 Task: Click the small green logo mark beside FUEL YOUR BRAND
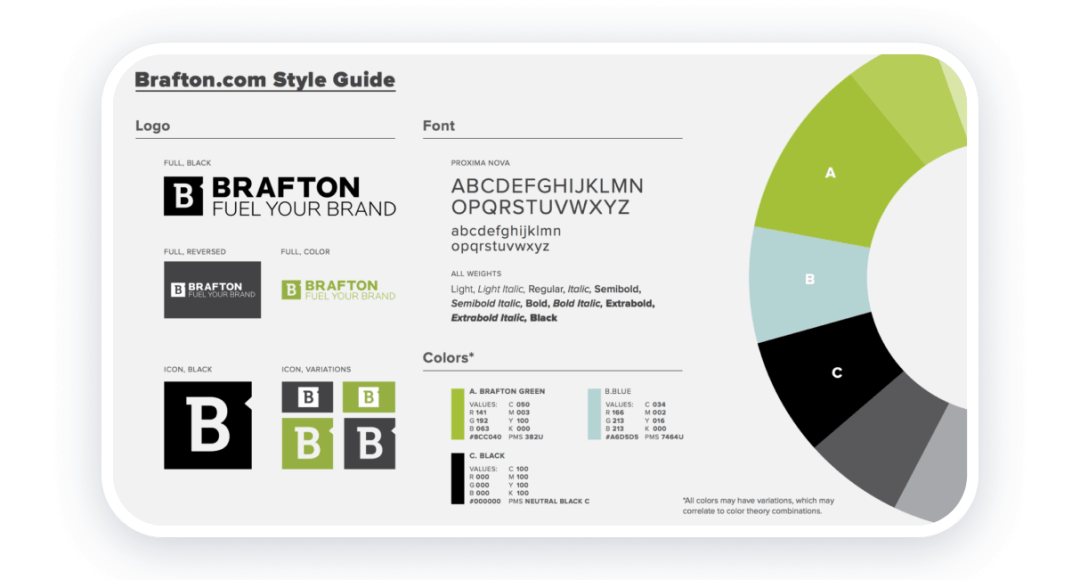290,289
